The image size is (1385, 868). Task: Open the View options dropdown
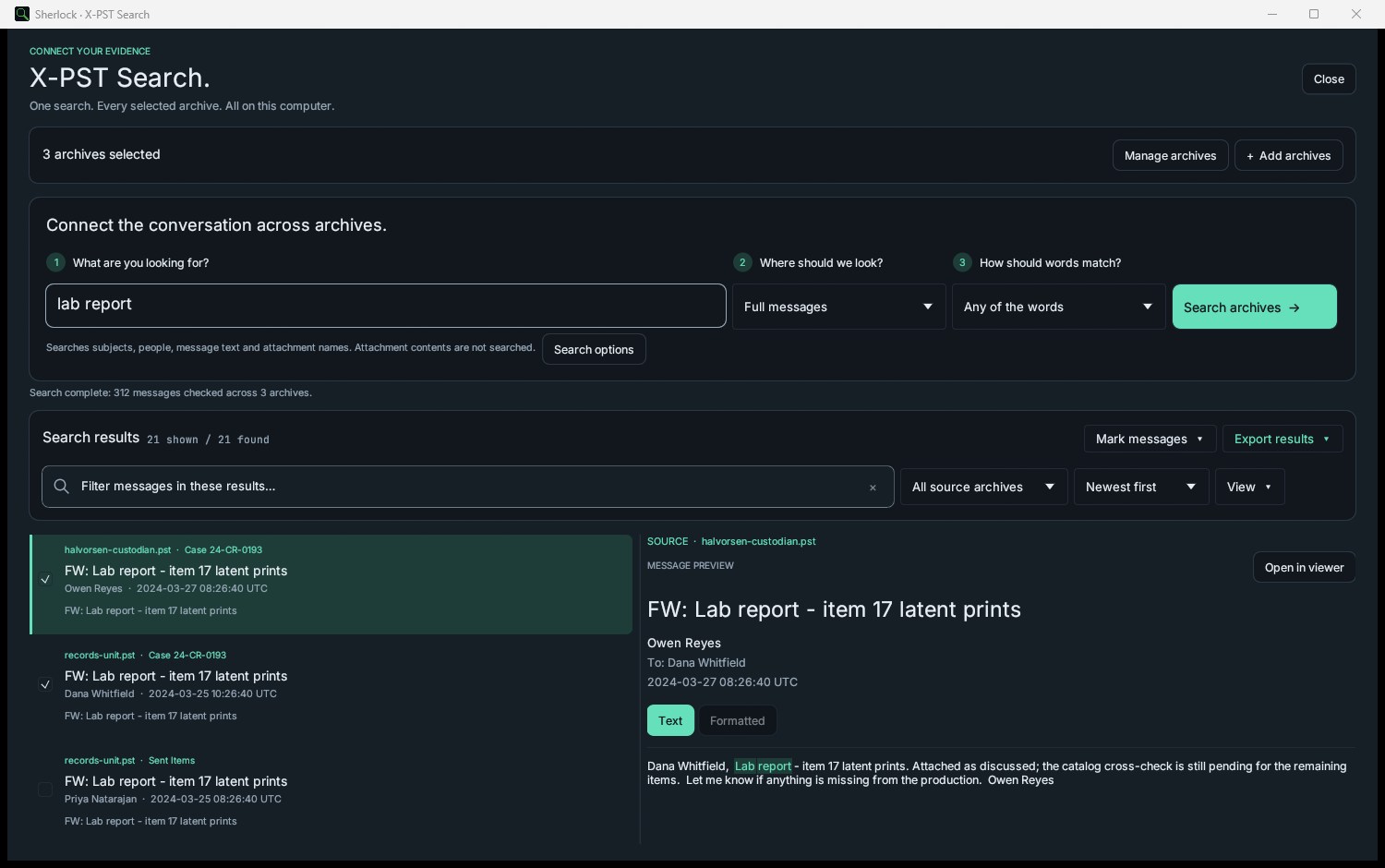pos(1249,487)
